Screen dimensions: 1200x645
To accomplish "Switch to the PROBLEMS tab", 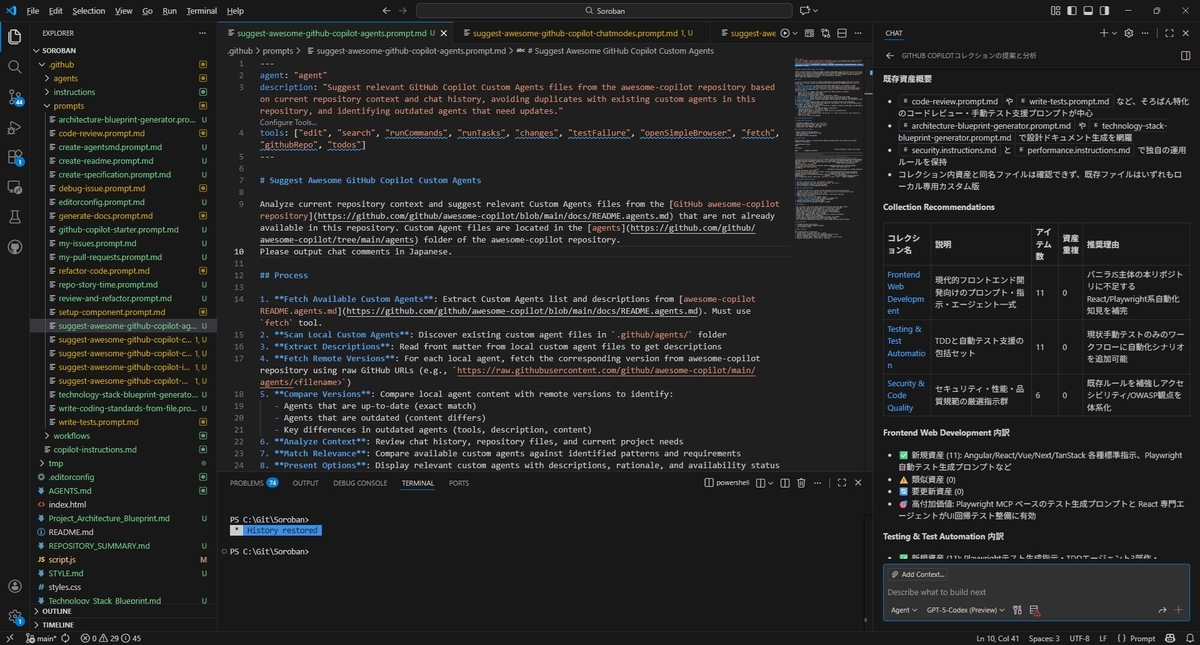I will coord(254,483).
